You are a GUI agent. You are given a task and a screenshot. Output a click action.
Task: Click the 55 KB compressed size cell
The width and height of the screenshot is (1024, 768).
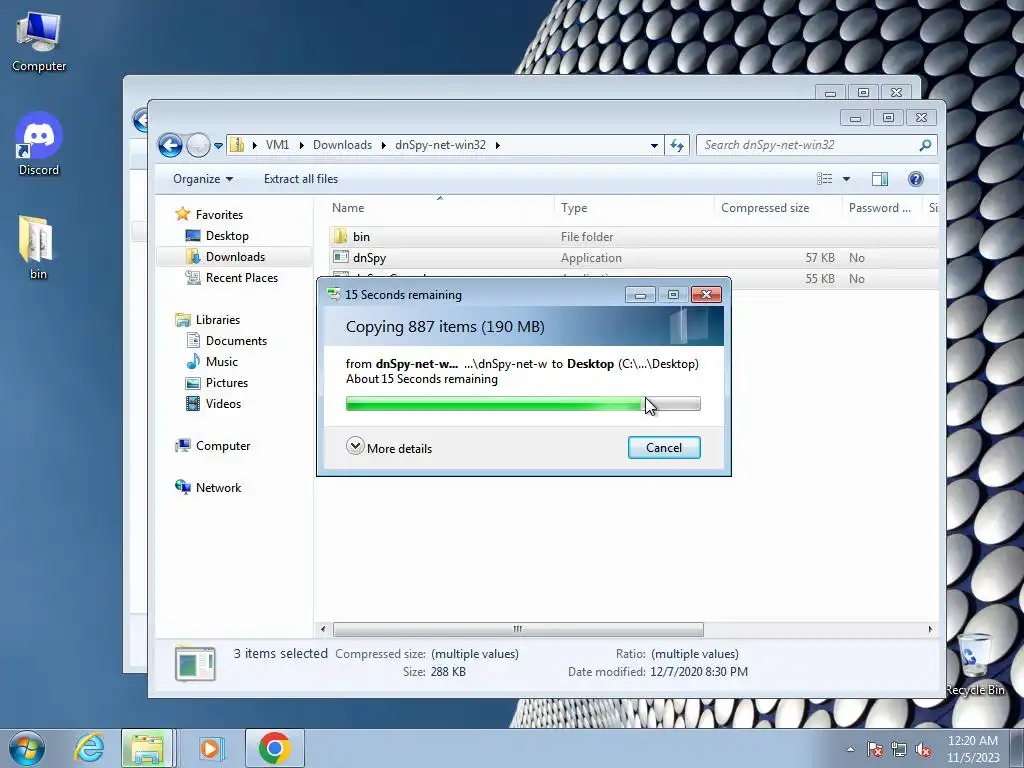820,278
